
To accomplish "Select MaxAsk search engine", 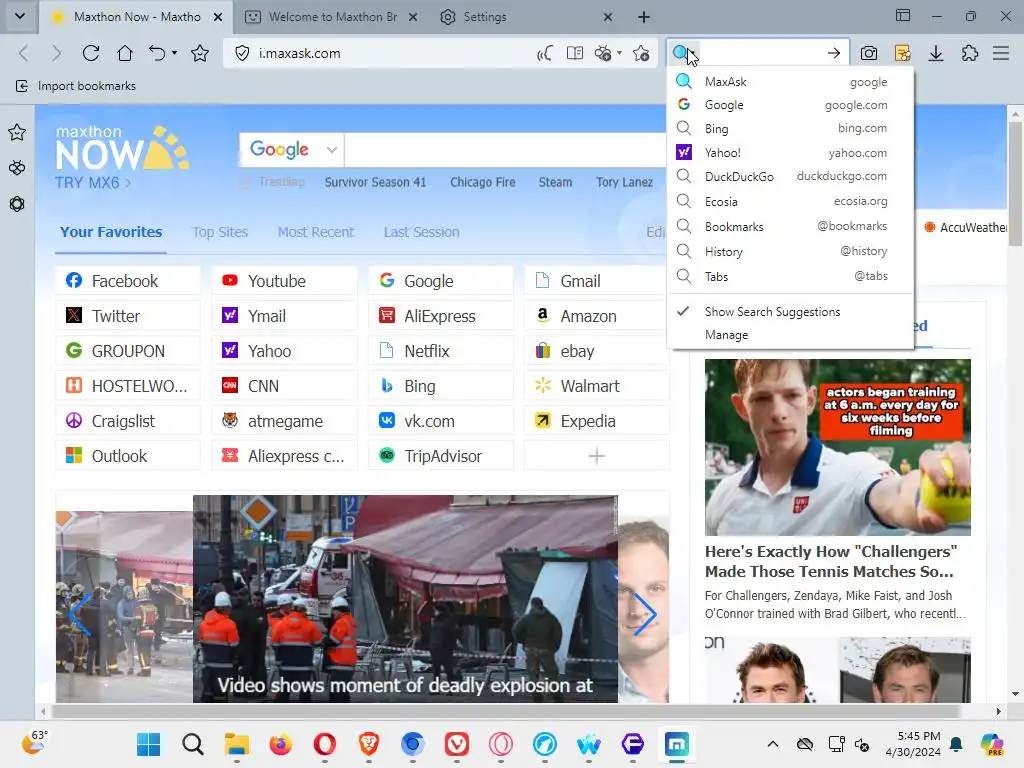I will [790, 82].
